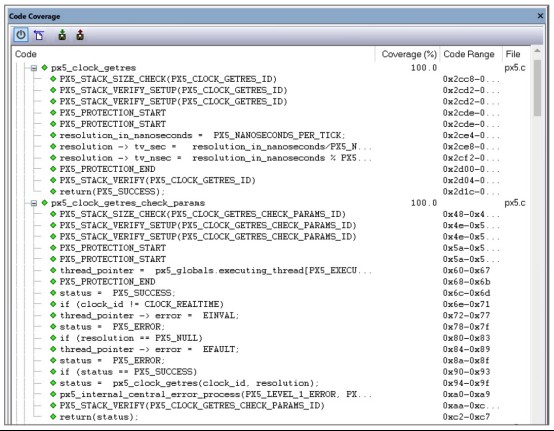This screenshot has height=431, width=554.
Task: Click the green diamond beside return(status);
Action: [53, 417]
